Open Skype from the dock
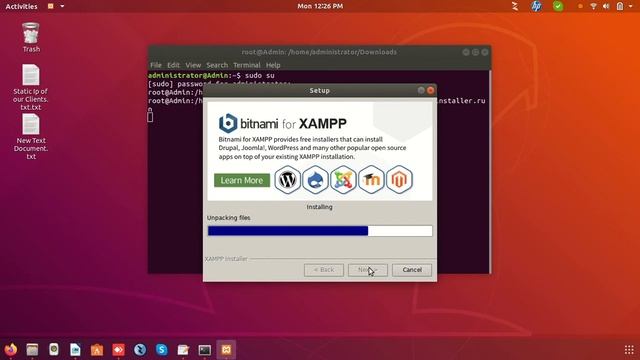Screen dimensions: 640x360 (162, 350)
